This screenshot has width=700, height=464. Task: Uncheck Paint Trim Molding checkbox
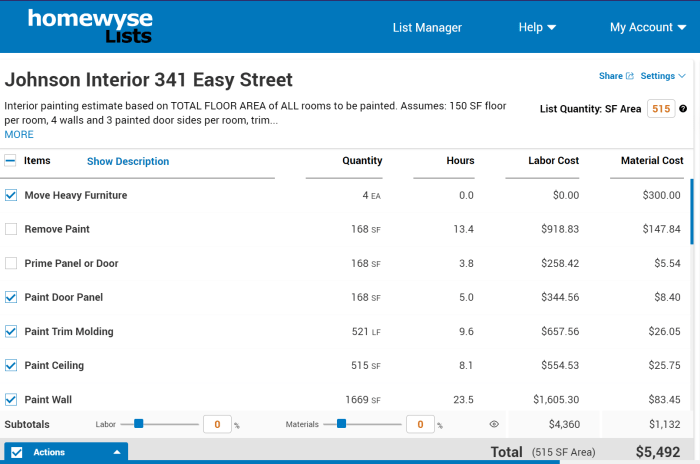click(x=11, y=331)
